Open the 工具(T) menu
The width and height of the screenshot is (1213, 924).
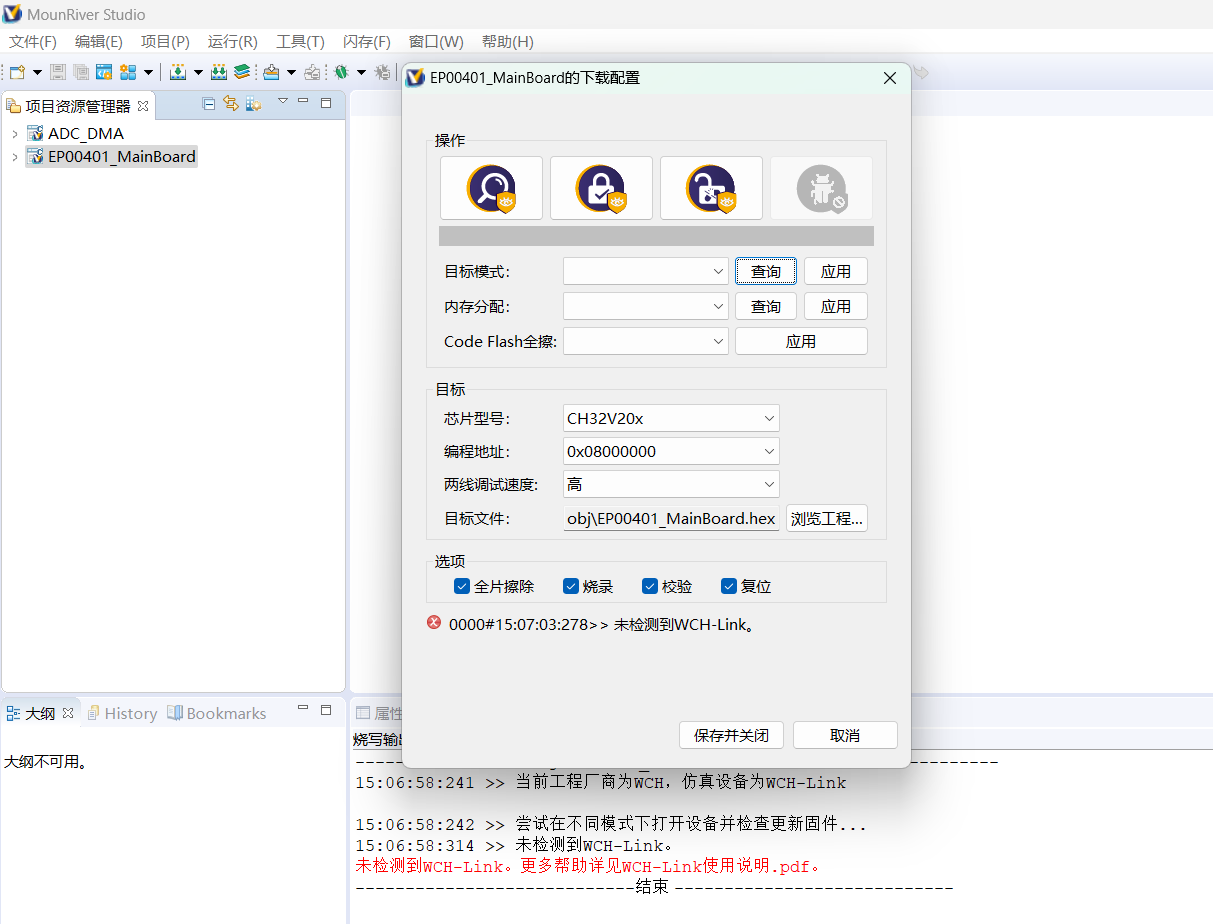[x=300, y=41]
